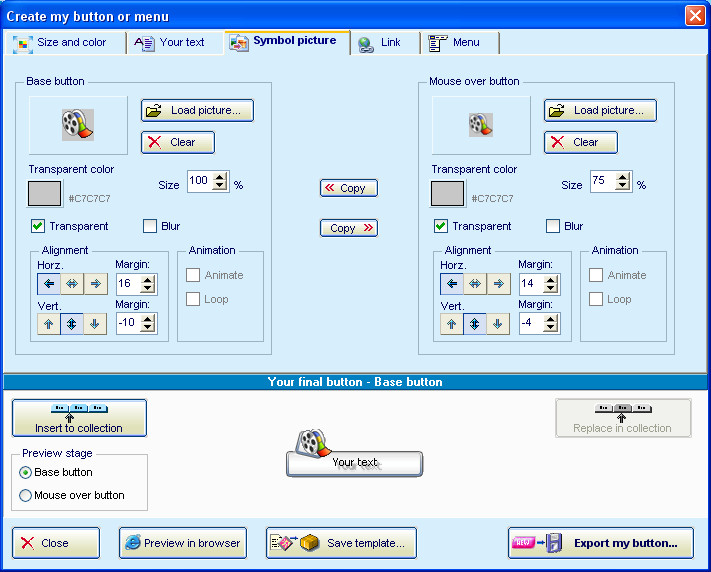
Task: Open Preview in browser
Action: 183,543
